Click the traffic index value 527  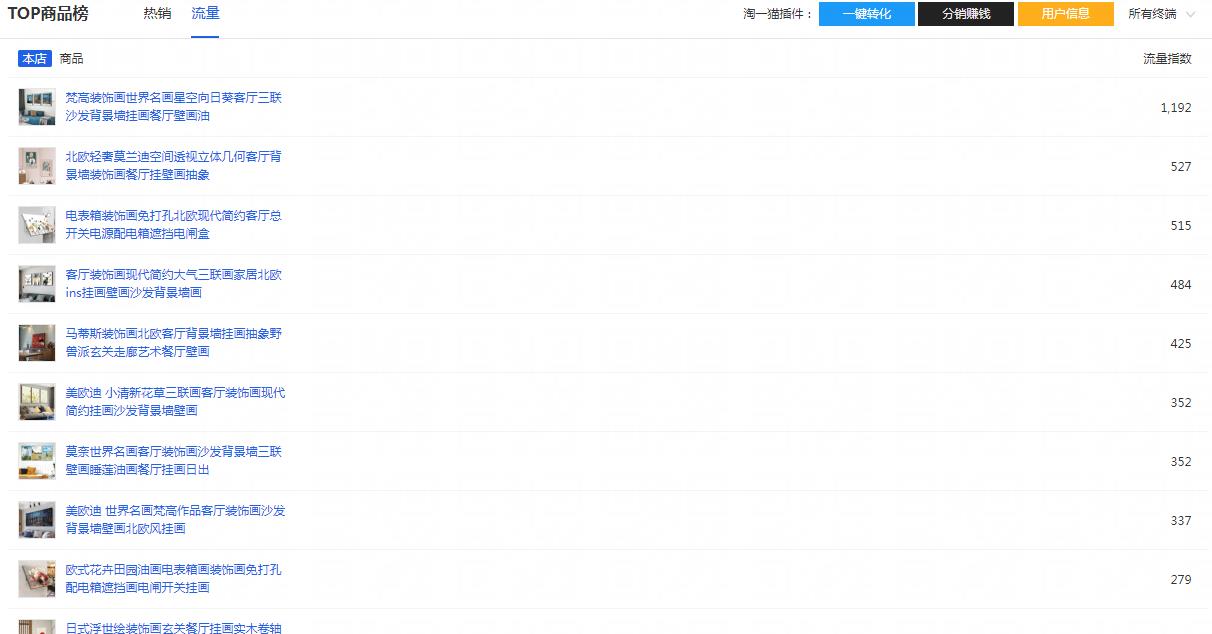1181,167
